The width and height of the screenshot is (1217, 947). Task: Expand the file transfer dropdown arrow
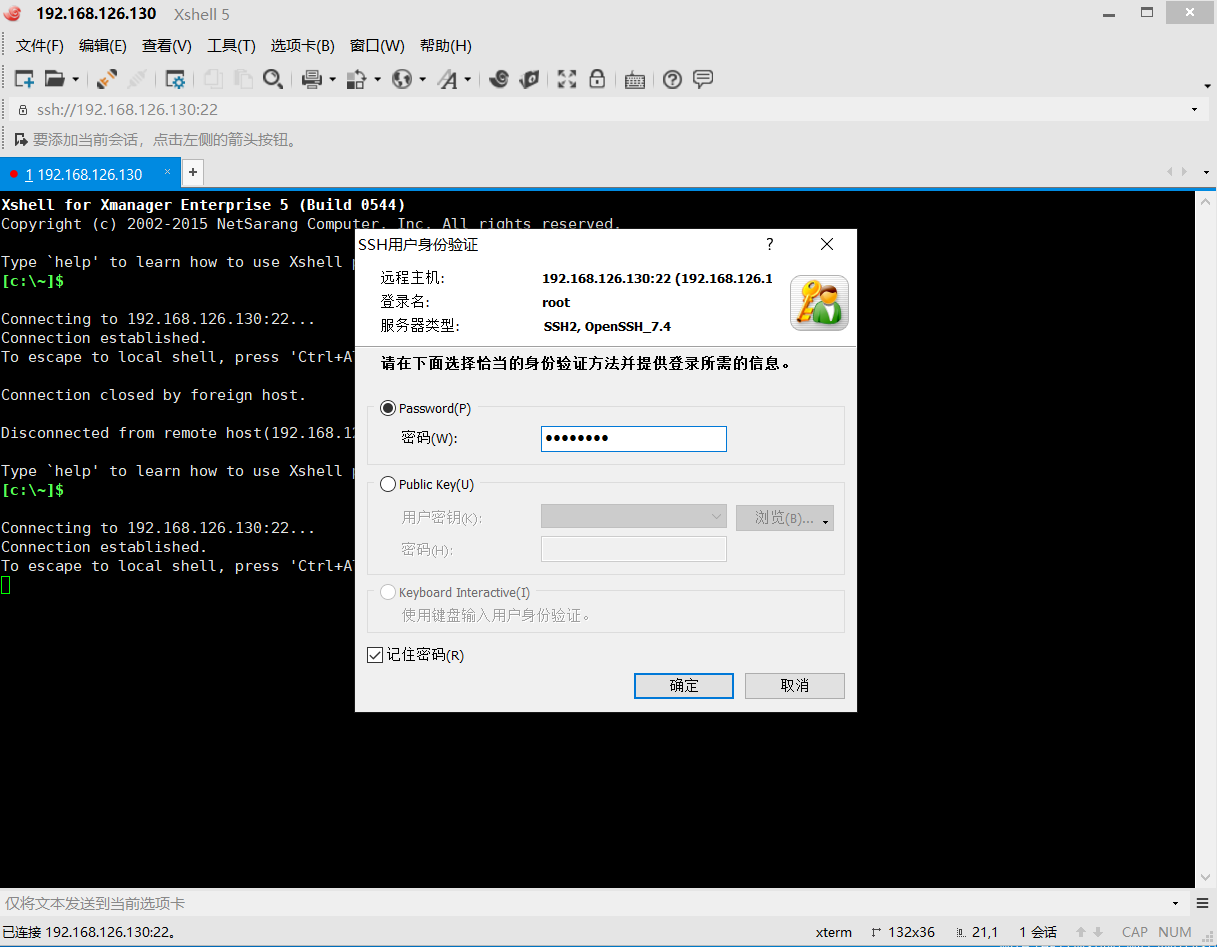(377, 80)
